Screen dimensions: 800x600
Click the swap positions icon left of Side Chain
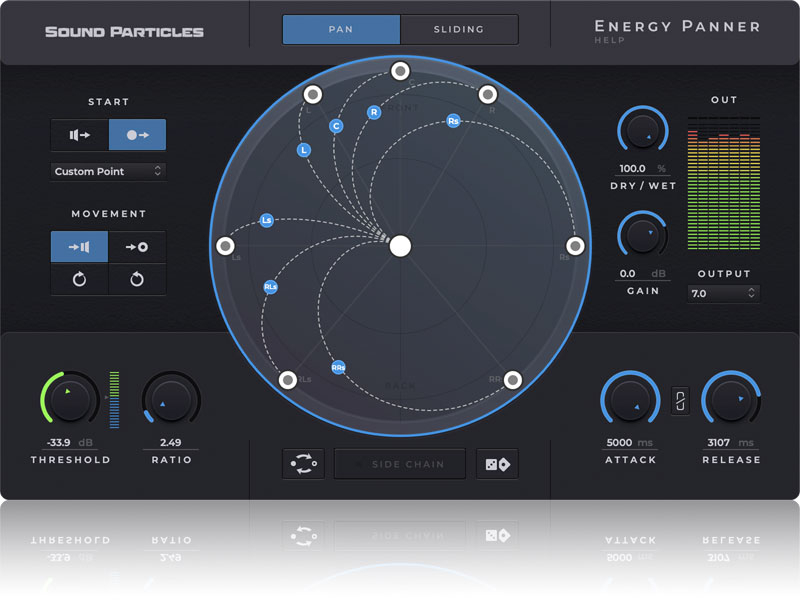pyautogui.click(x=303, y=464)
